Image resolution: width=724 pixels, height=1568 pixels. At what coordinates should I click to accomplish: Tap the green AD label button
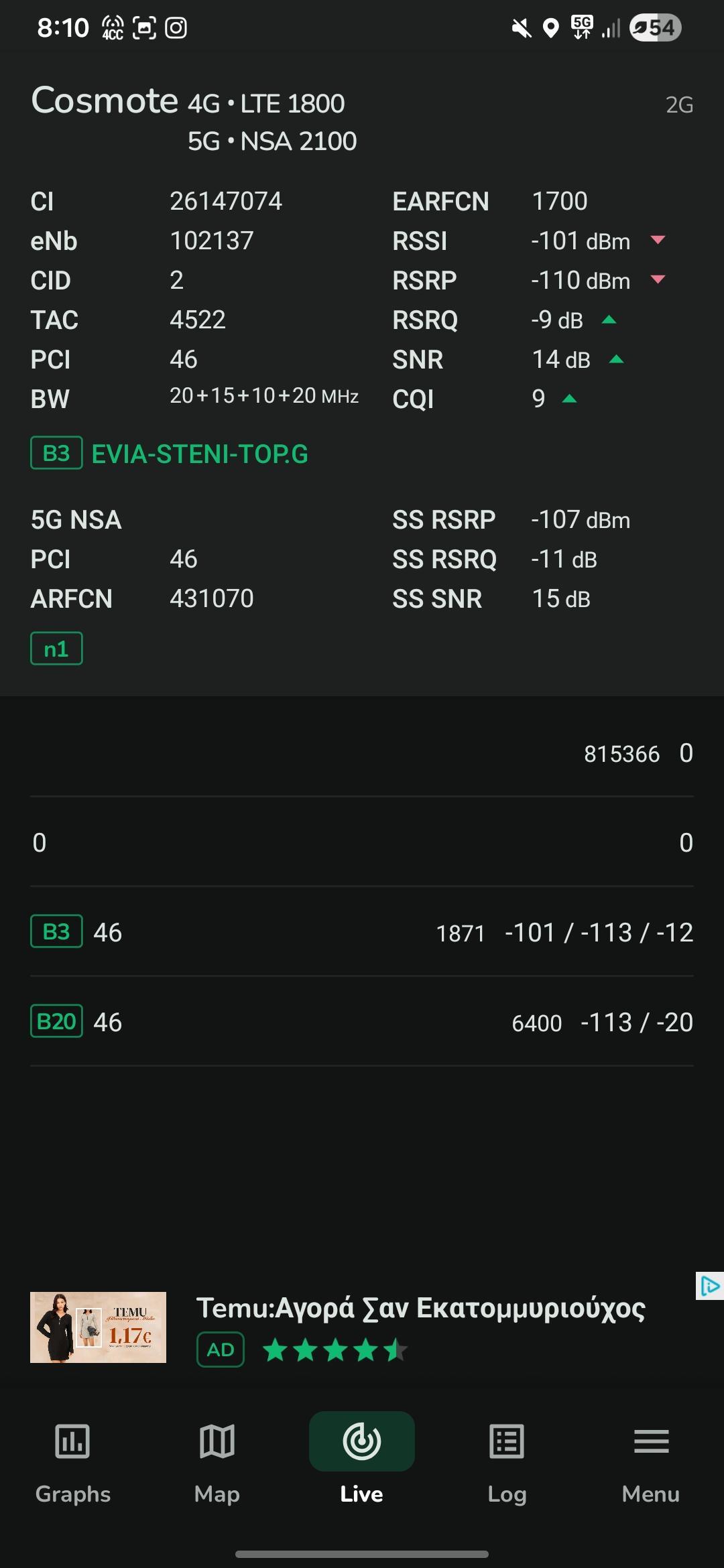coord(221,1350)
